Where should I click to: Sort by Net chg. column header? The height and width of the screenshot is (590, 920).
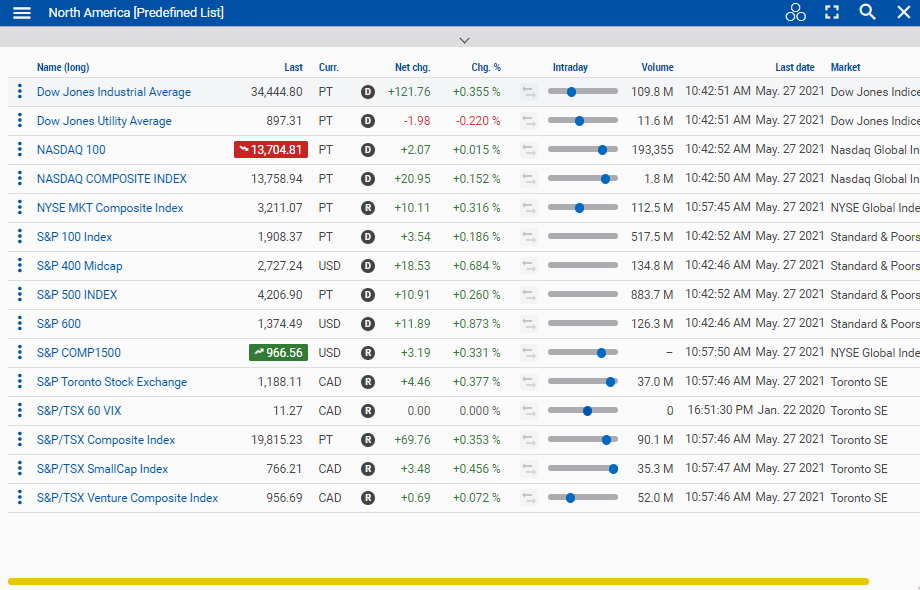point(412,67)
